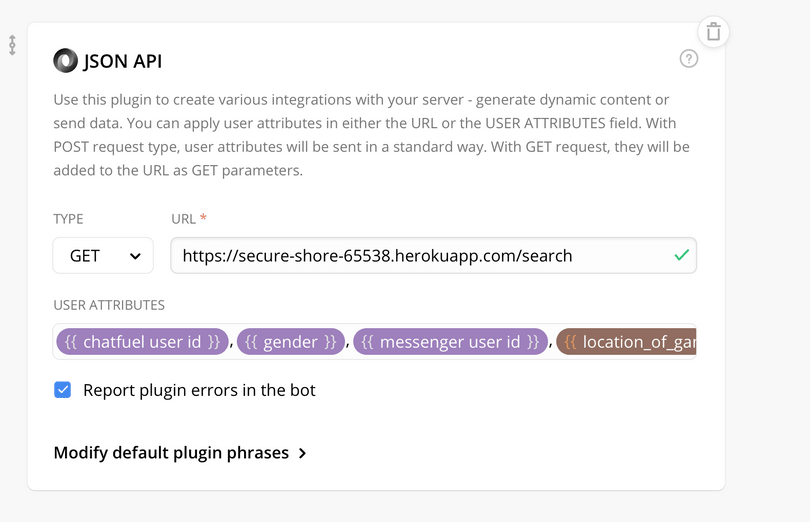Click the plugin description paragraph
Viewport: 810px width, 522px height.
pyautogui.click(x=370, y=135)
